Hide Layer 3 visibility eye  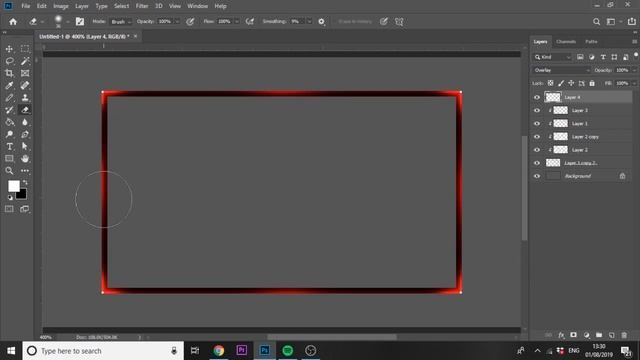537,110
